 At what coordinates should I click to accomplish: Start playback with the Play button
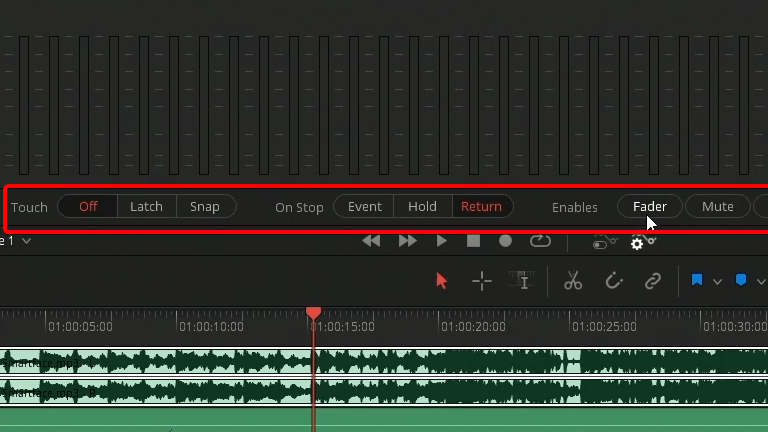point(441,241)
